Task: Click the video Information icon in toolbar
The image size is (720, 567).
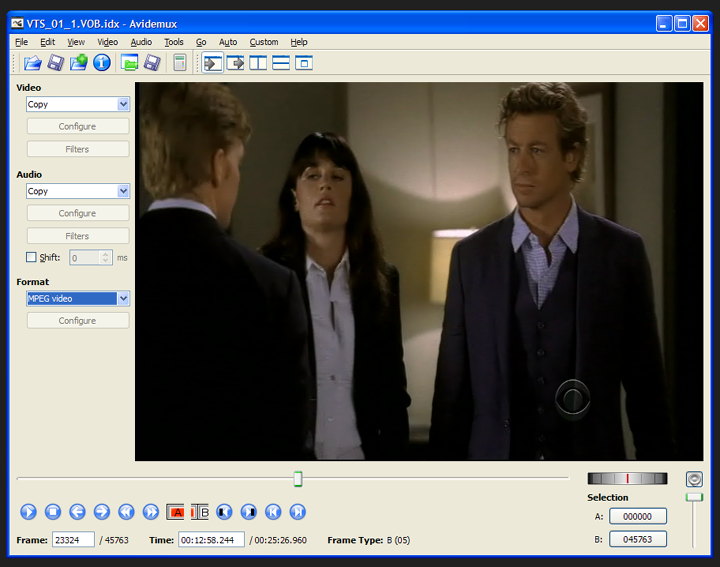Action: 102,63
